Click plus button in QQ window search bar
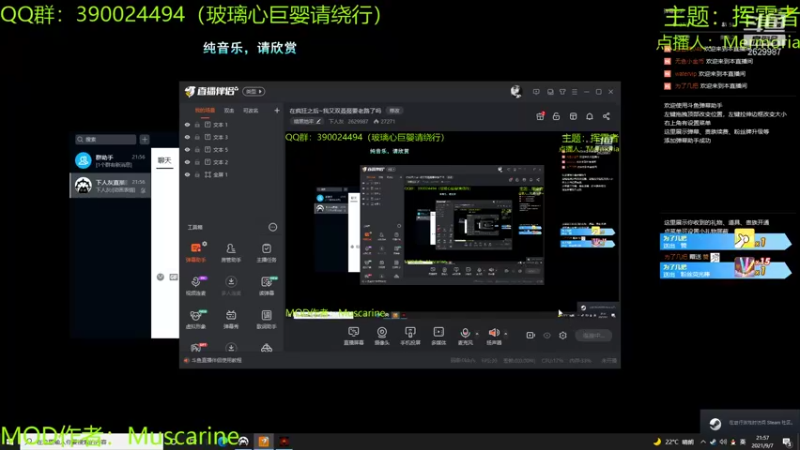 145,139
